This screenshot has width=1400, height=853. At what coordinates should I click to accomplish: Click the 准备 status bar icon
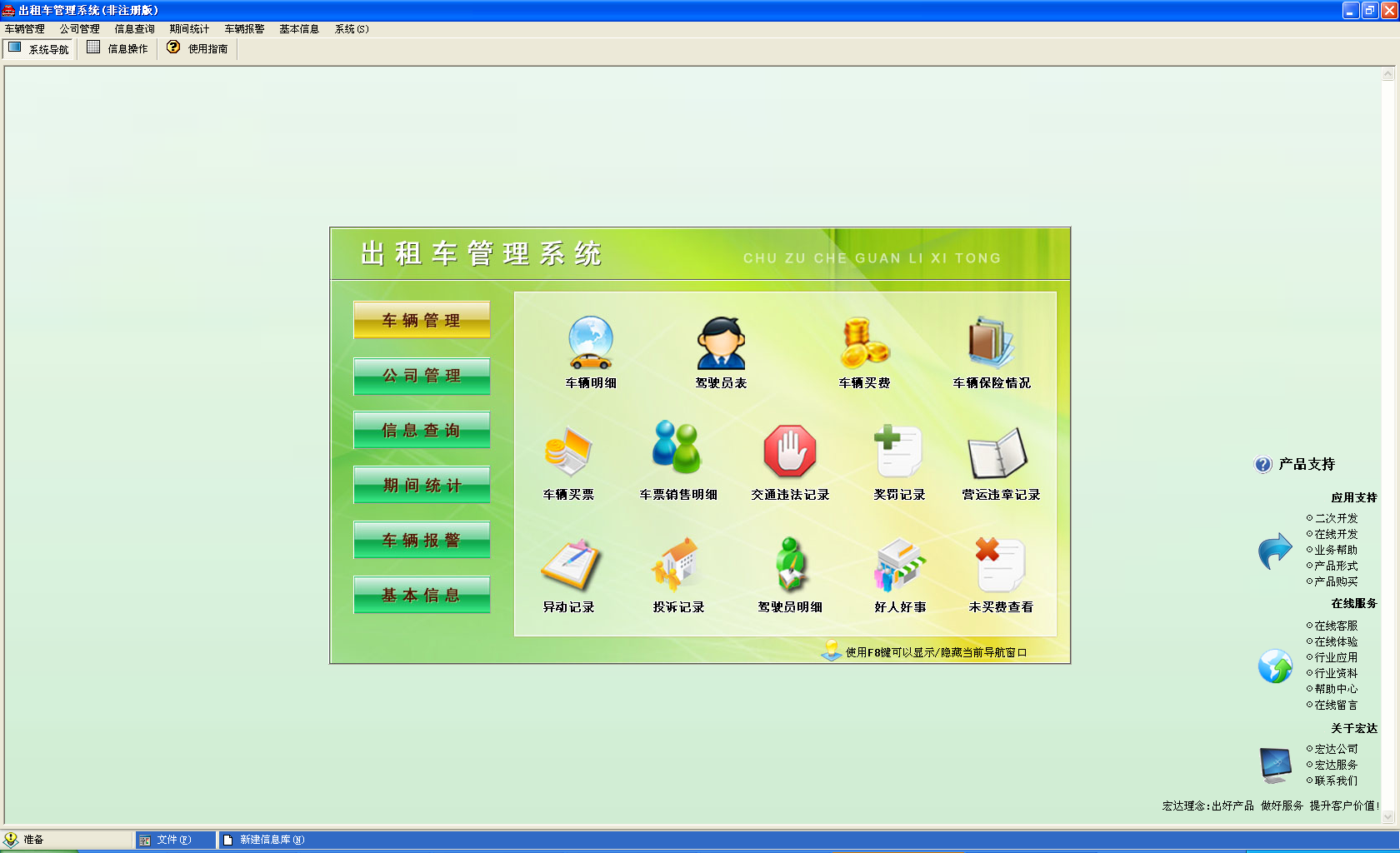tap(11, 840)
